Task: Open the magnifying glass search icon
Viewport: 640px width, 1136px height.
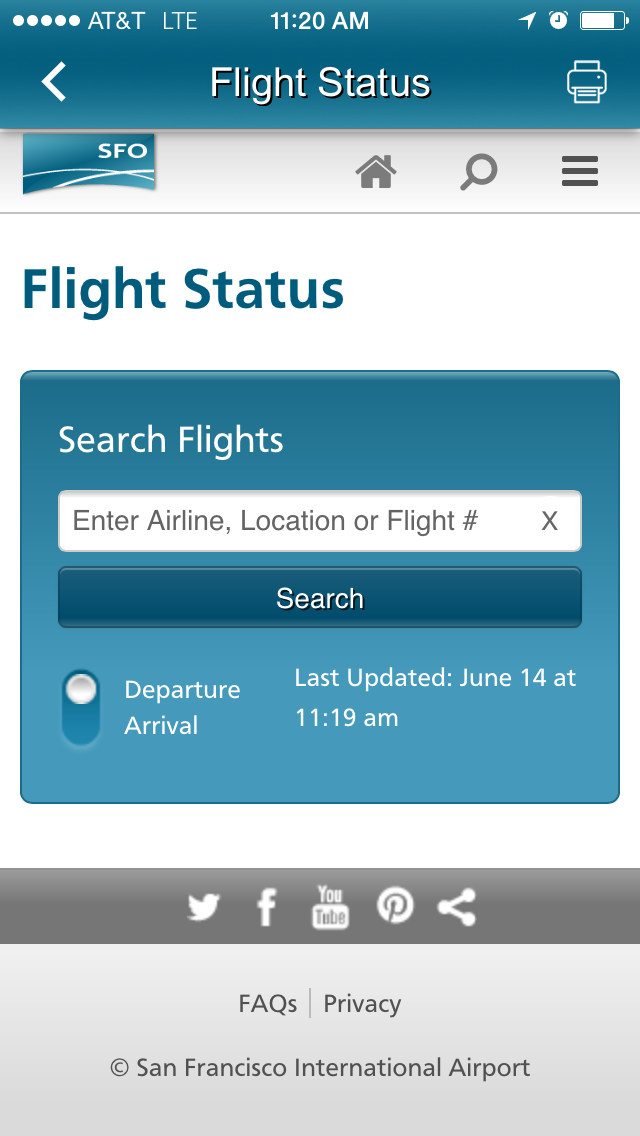Action: point(478,173)
